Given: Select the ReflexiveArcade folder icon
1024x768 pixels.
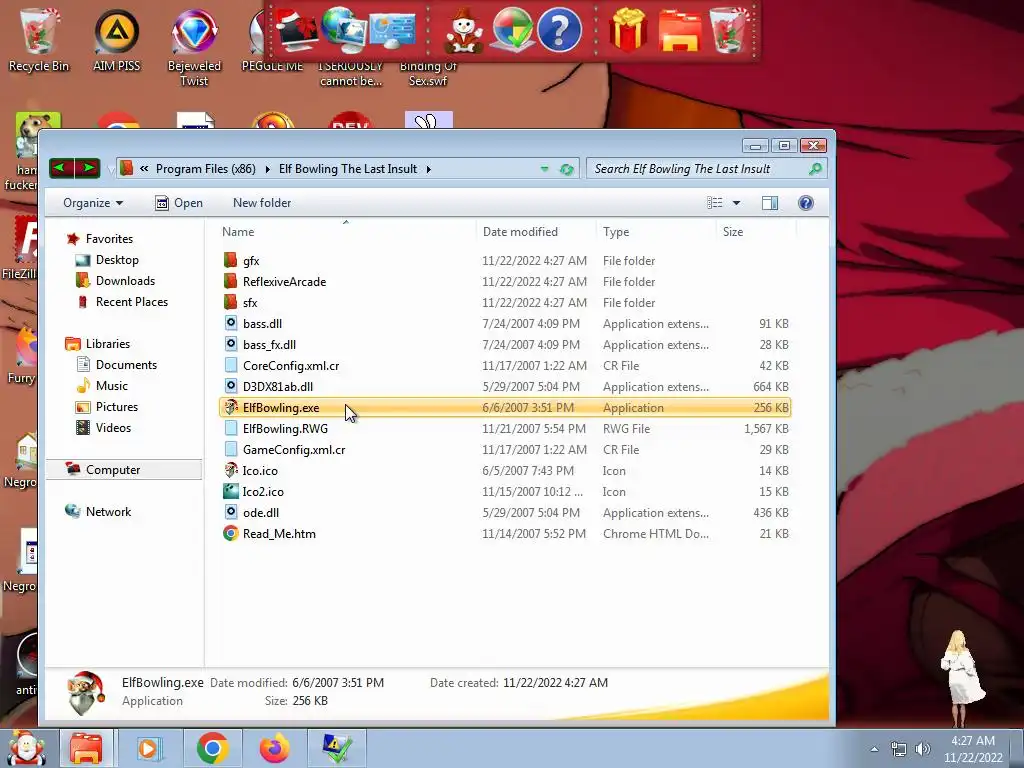Looking at the screenshot, I should [230, 281].
